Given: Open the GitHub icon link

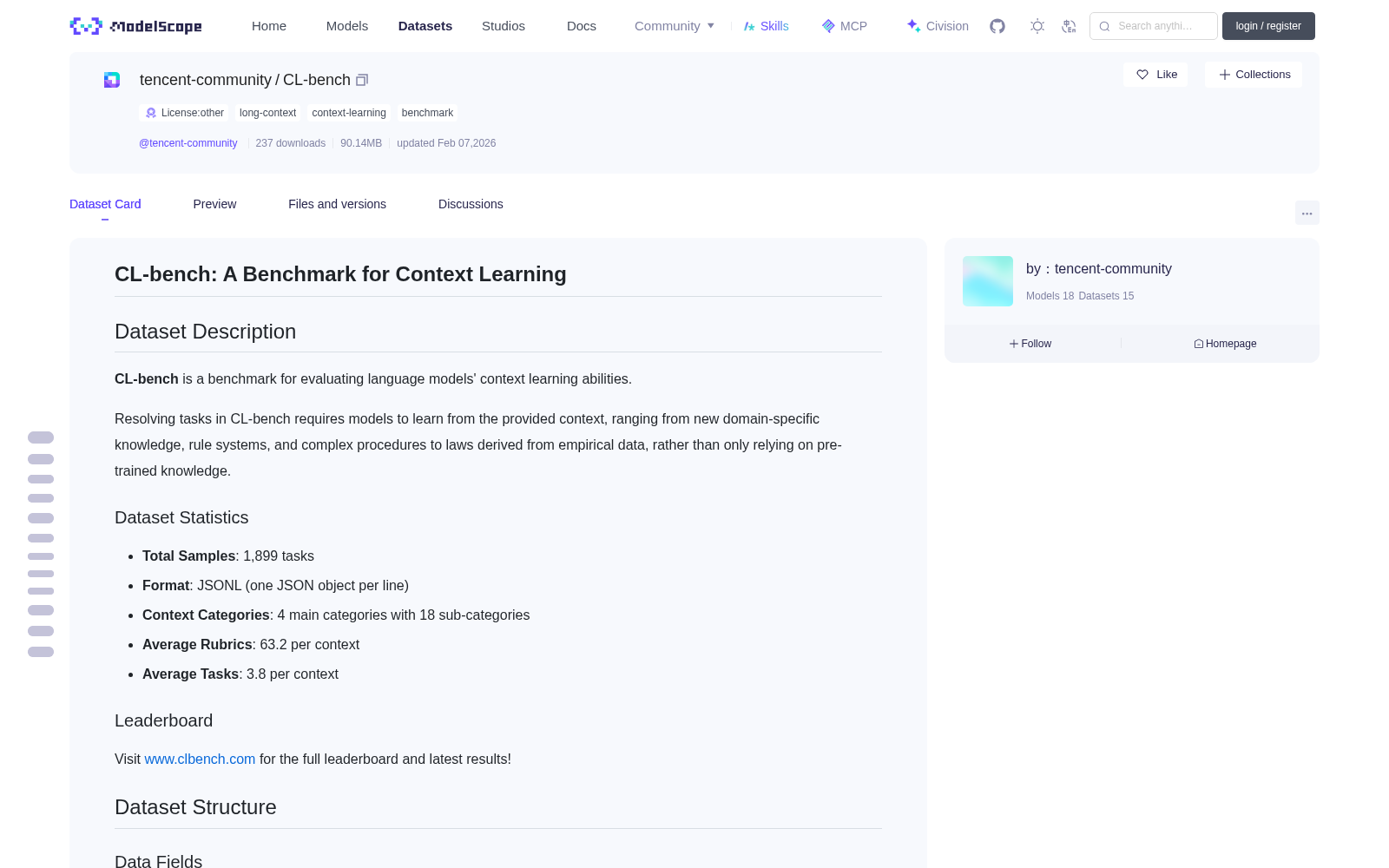Looking at the screenshot, I should (997, 26).
